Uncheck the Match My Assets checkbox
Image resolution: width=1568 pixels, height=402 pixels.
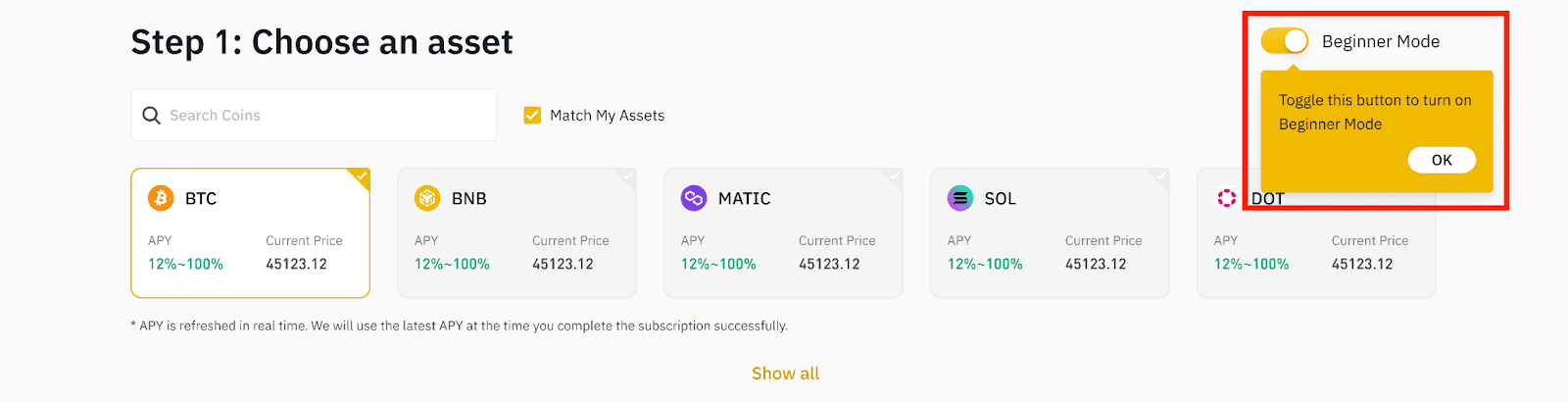click(532, 116)
